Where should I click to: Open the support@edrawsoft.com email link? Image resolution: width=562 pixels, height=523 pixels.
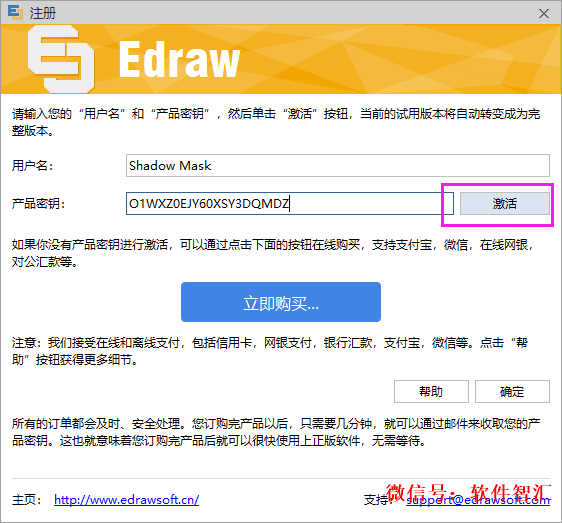coord(478,499)
